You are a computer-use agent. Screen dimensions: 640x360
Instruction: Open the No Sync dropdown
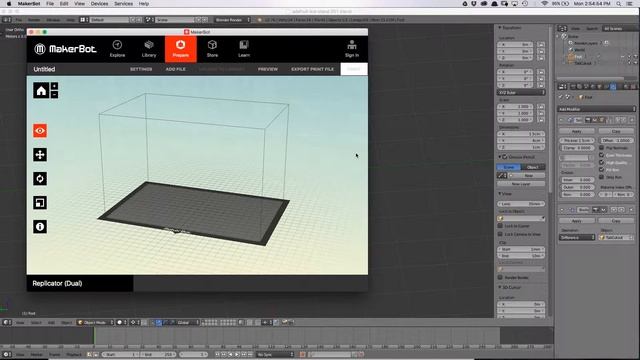coord(276,355)
